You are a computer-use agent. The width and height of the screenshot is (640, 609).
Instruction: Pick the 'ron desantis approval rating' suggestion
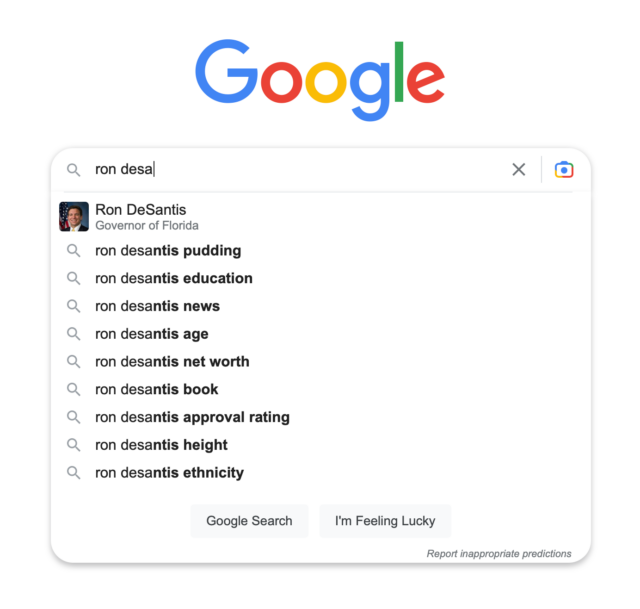(192, 417)
